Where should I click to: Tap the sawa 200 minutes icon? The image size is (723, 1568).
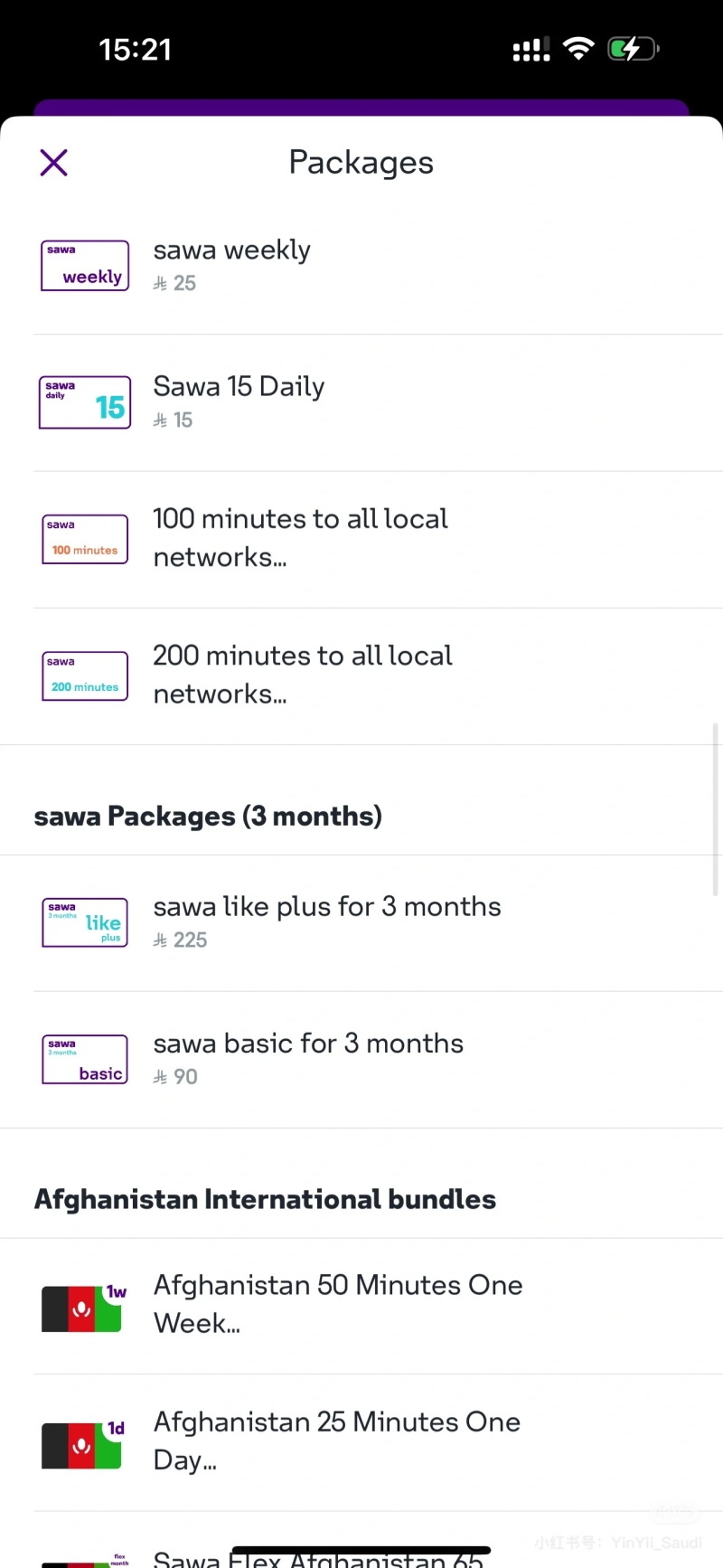click(x=85, y=676)
